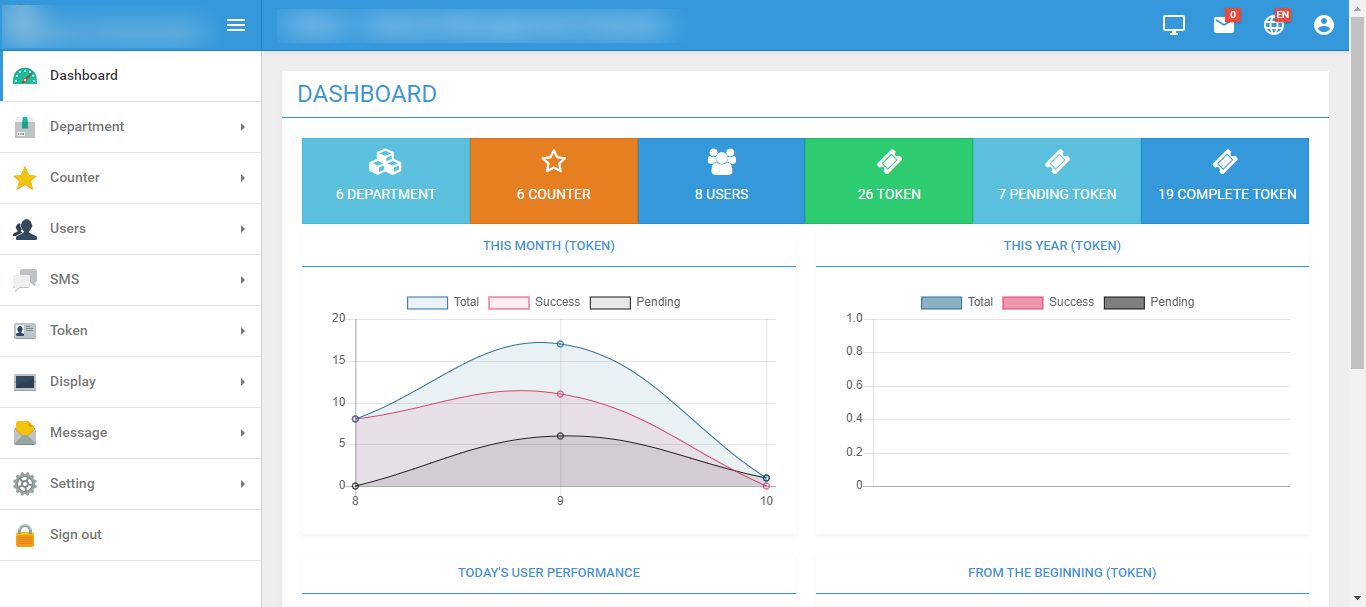This screenshot has width=1366, height=607.
Task: Click the star icon on Counter tile
Action: pos(553,162)
